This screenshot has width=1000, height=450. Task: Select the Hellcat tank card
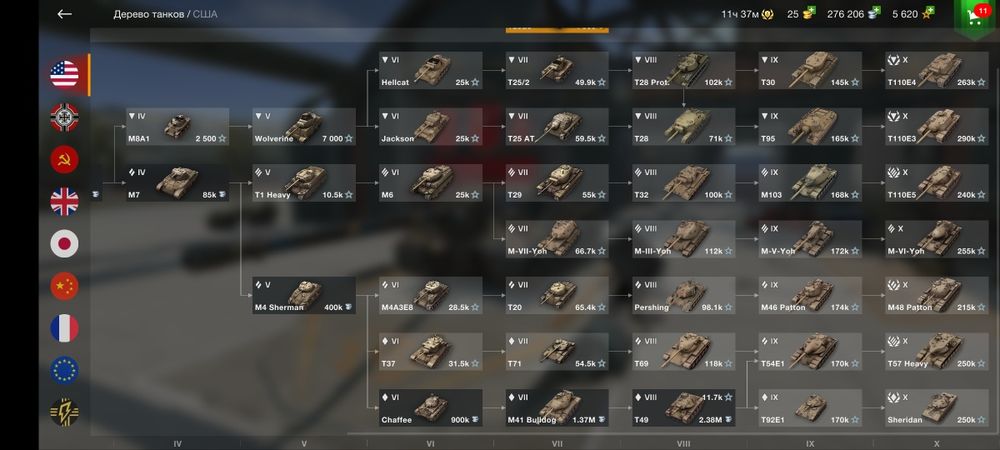point(430,70)
